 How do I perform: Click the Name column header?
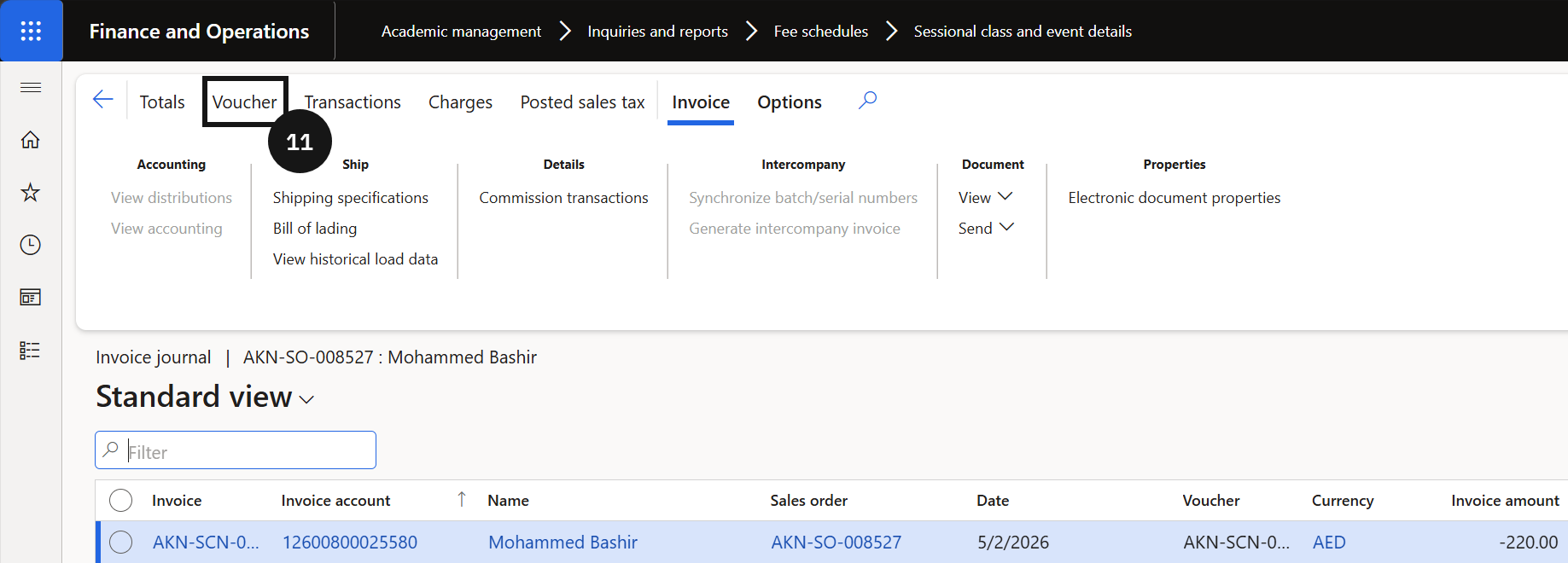[x=509, y=501]
